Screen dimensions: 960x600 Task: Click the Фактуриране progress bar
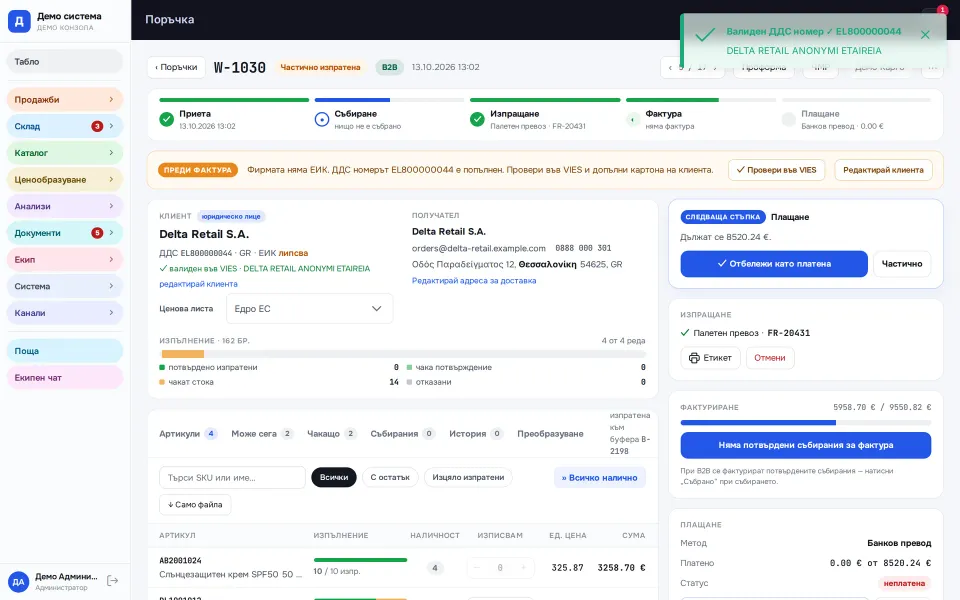806,422
